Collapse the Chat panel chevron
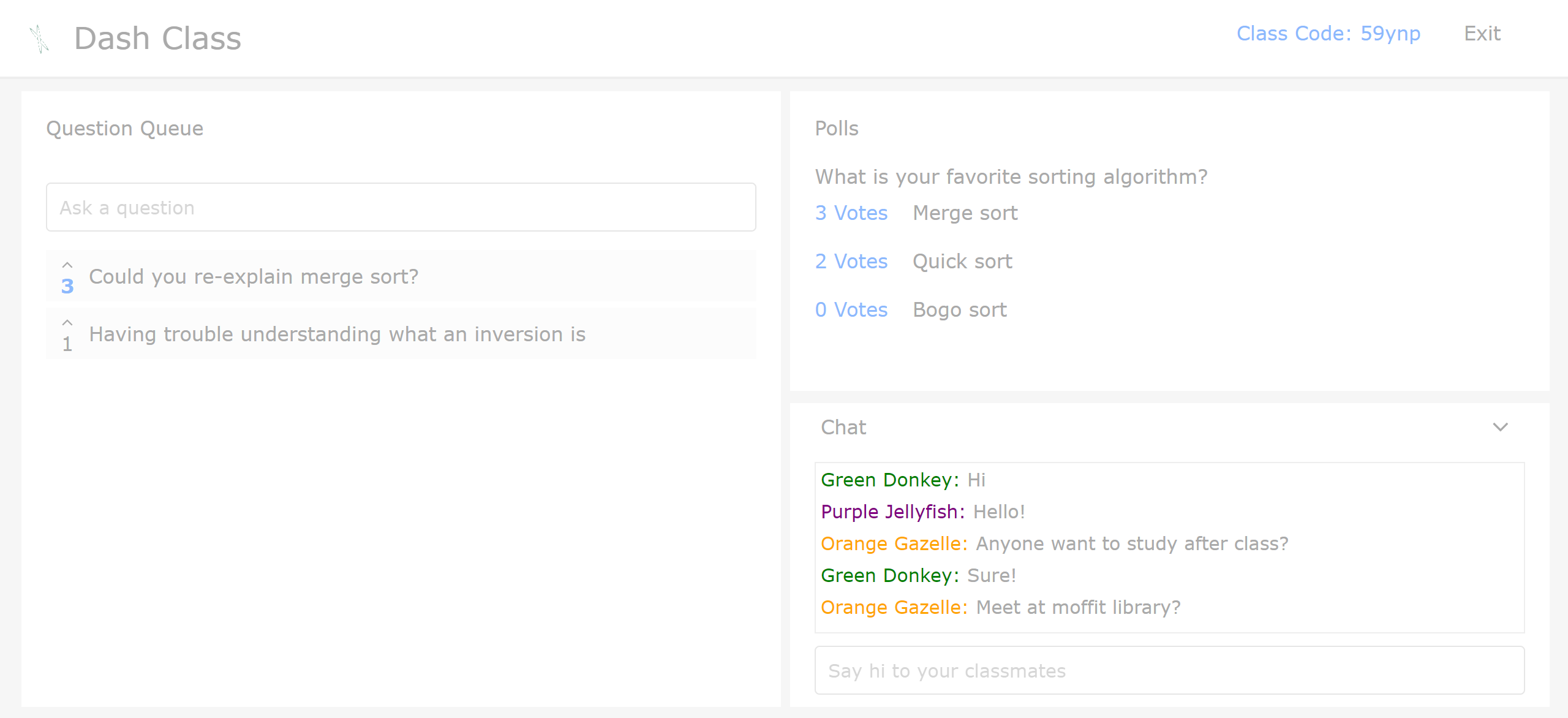Screen dimensions: 1568x718 click(x=1500, y=427)
